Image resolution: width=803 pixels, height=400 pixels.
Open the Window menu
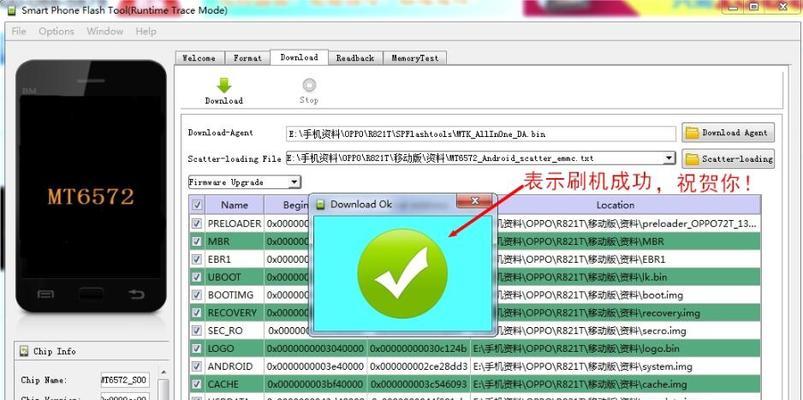tap(105, 31)
